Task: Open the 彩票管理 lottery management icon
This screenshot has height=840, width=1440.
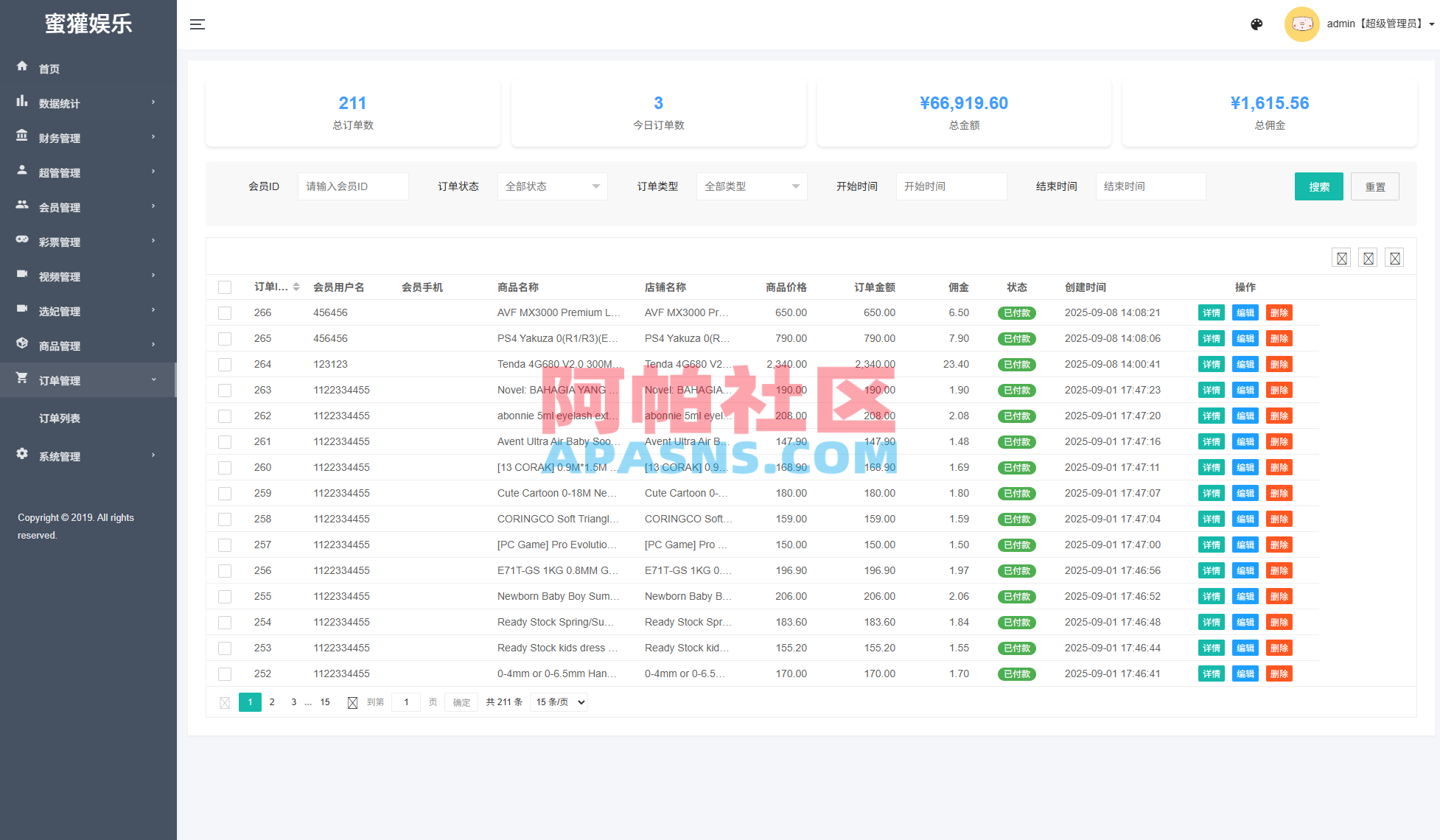Action: click(22, 241)
